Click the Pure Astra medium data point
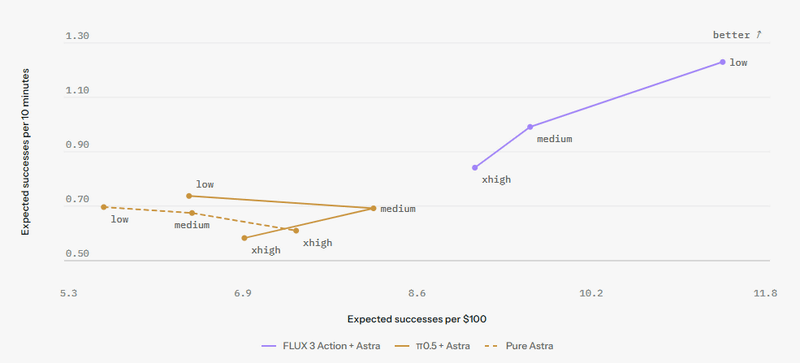 (192, 213)
